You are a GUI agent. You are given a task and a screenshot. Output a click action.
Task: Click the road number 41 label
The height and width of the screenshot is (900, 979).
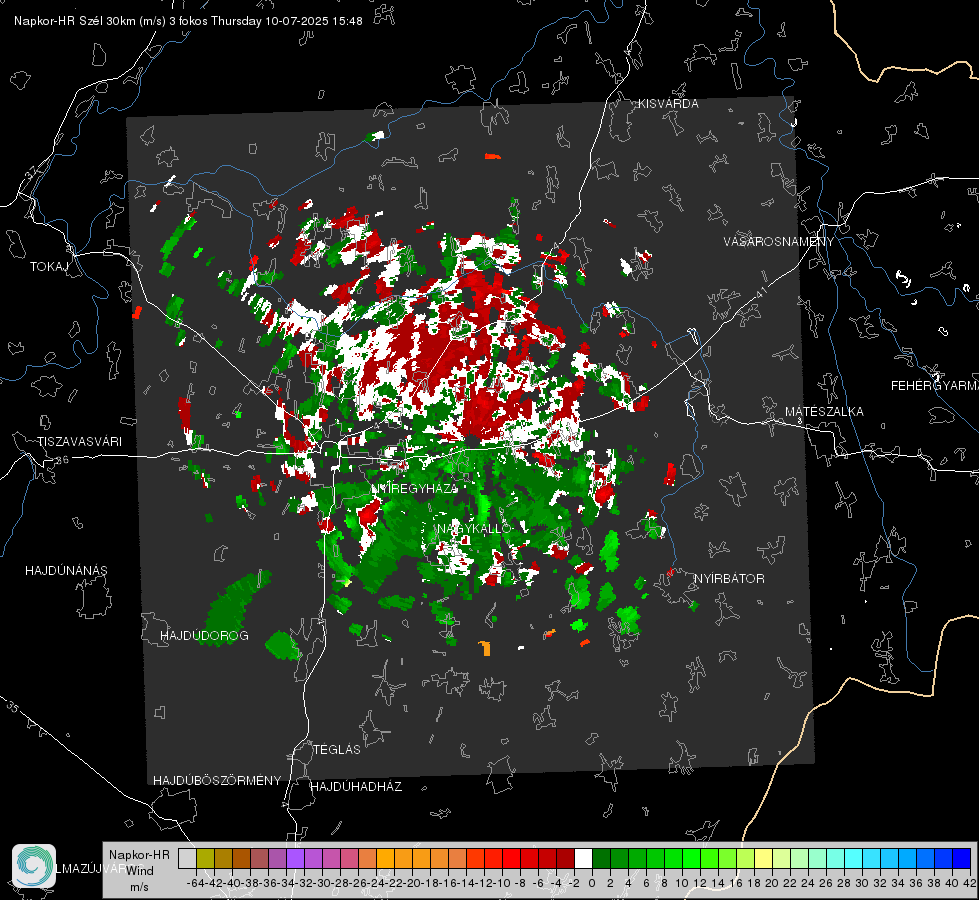[x=761, y=292]
